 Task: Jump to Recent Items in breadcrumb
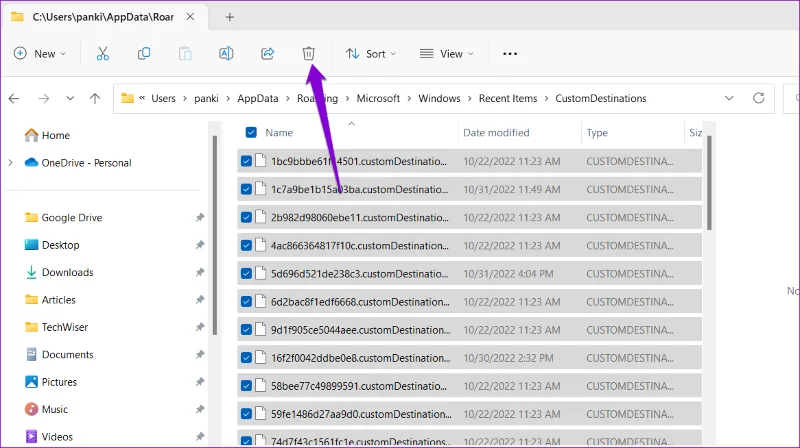tap(508, 98)
